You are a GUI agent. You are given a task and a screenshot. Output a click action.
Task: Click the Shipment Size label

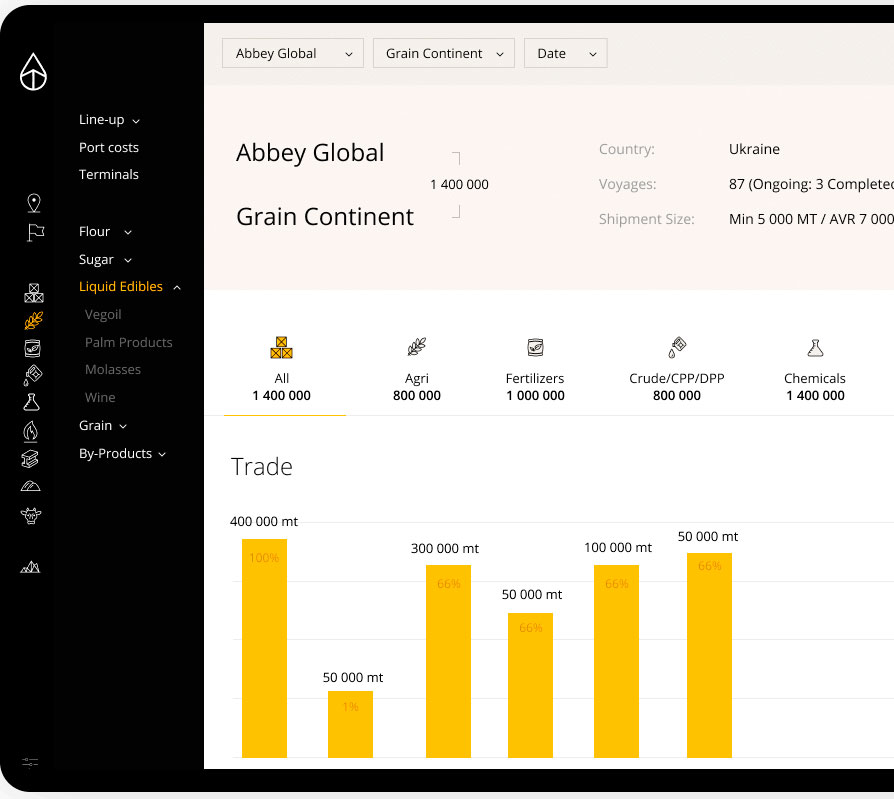click(x=647, y=219)
